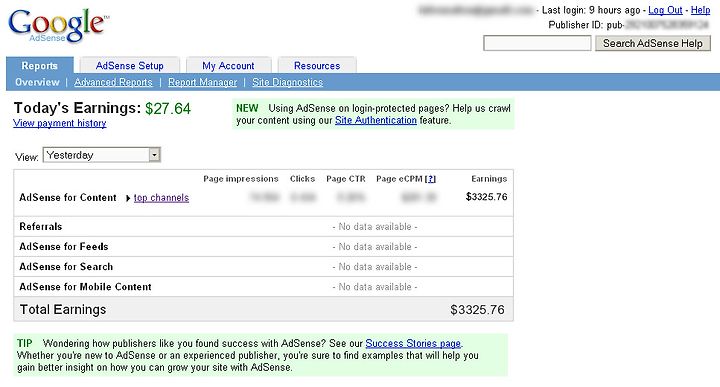Viewport: 720px width, 387px height.
Task: Open the View period dropdown arrow
Action: [154, 155]
